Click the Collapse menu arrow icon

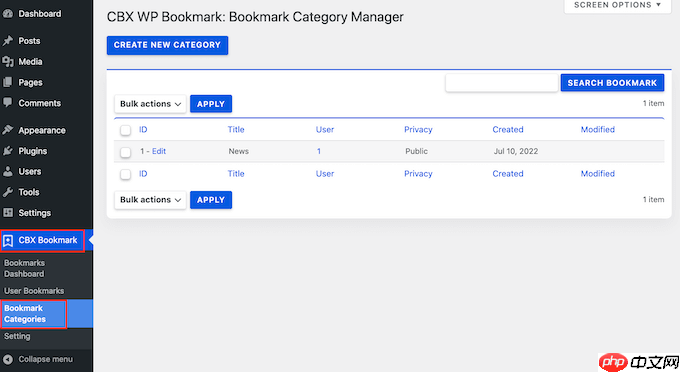(7, 359)
